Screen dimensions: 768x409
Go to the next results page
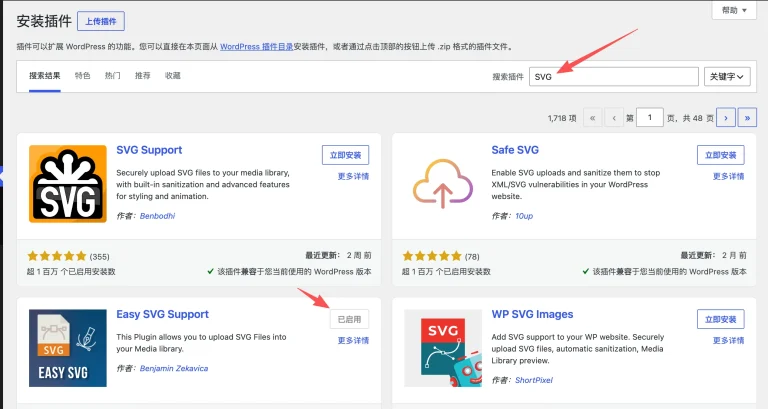pyautogui.click(x=726, y=118)
